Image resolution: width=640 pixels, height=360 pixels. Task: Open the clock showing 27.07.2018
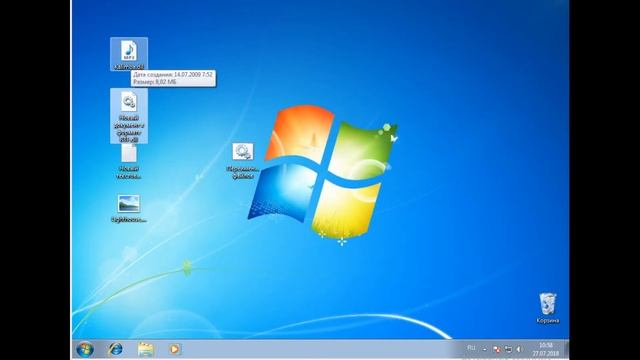pyautogui.click(x=546, y=349)
